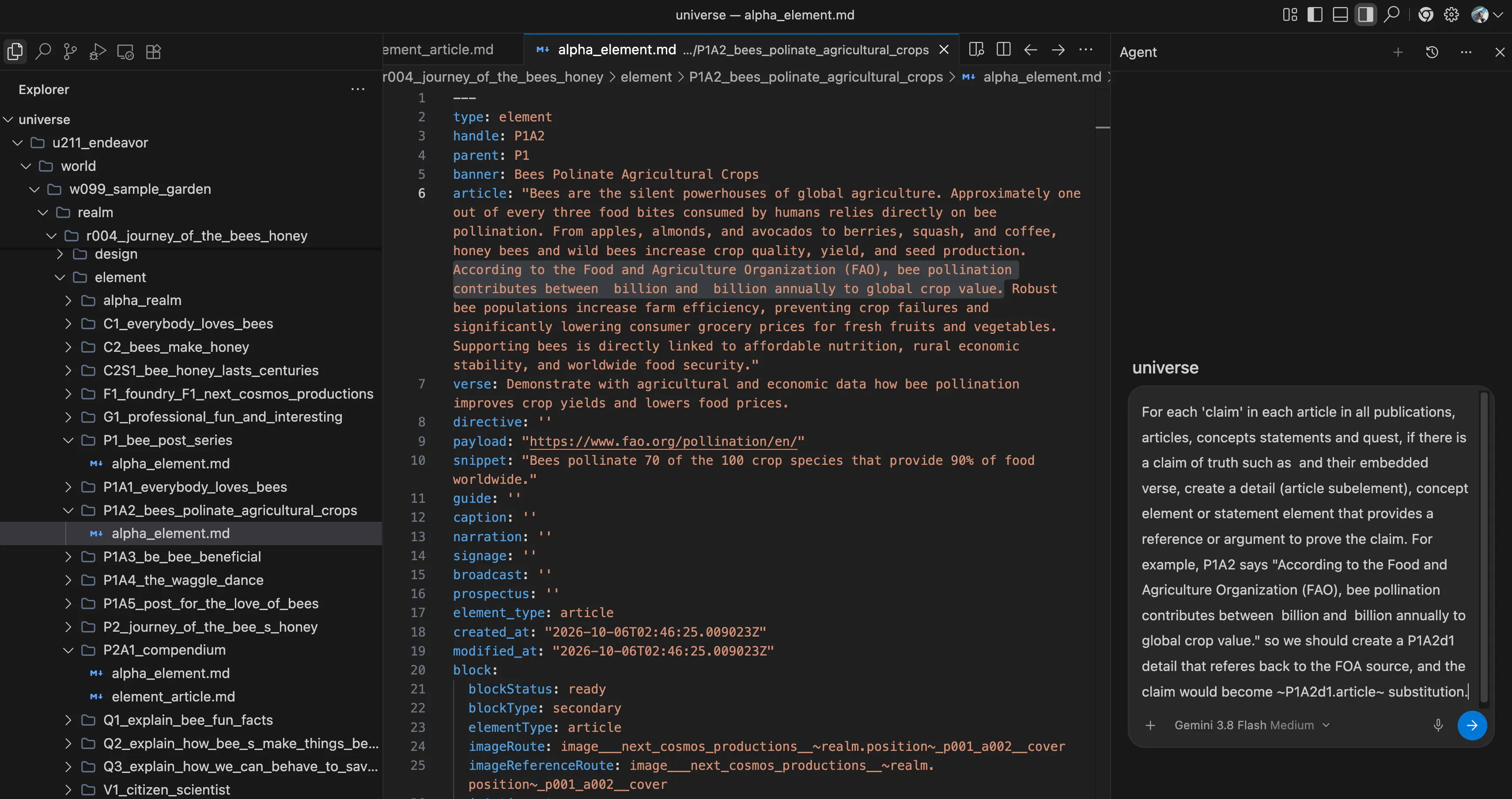The width and height of the screenshot is (1512, 799).
Task: Open the markdown preview to the side
Action: pyautogui.click(x=976, y=49)
